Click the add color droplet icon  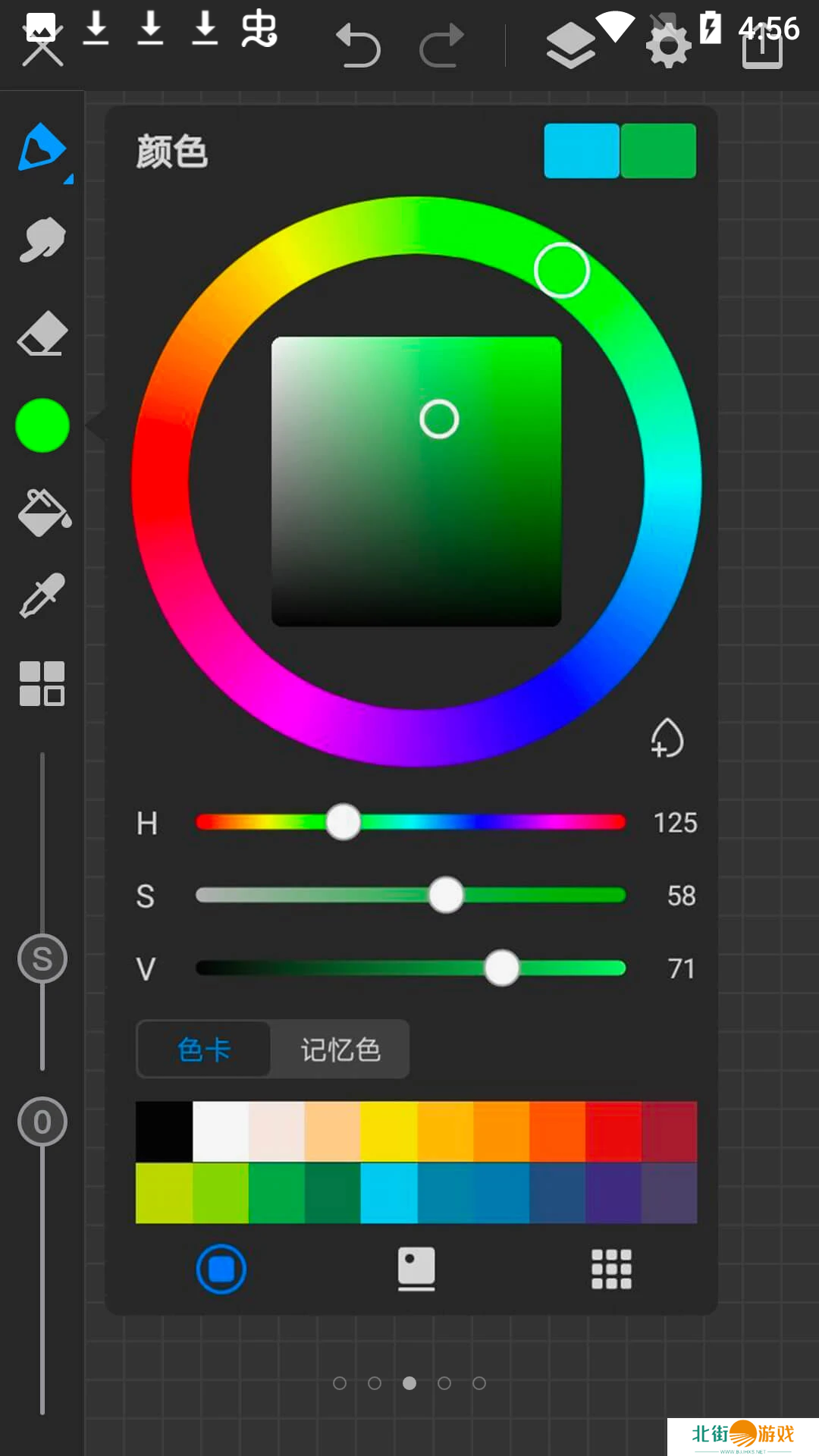pyautogui.click(x=667, y=738)
